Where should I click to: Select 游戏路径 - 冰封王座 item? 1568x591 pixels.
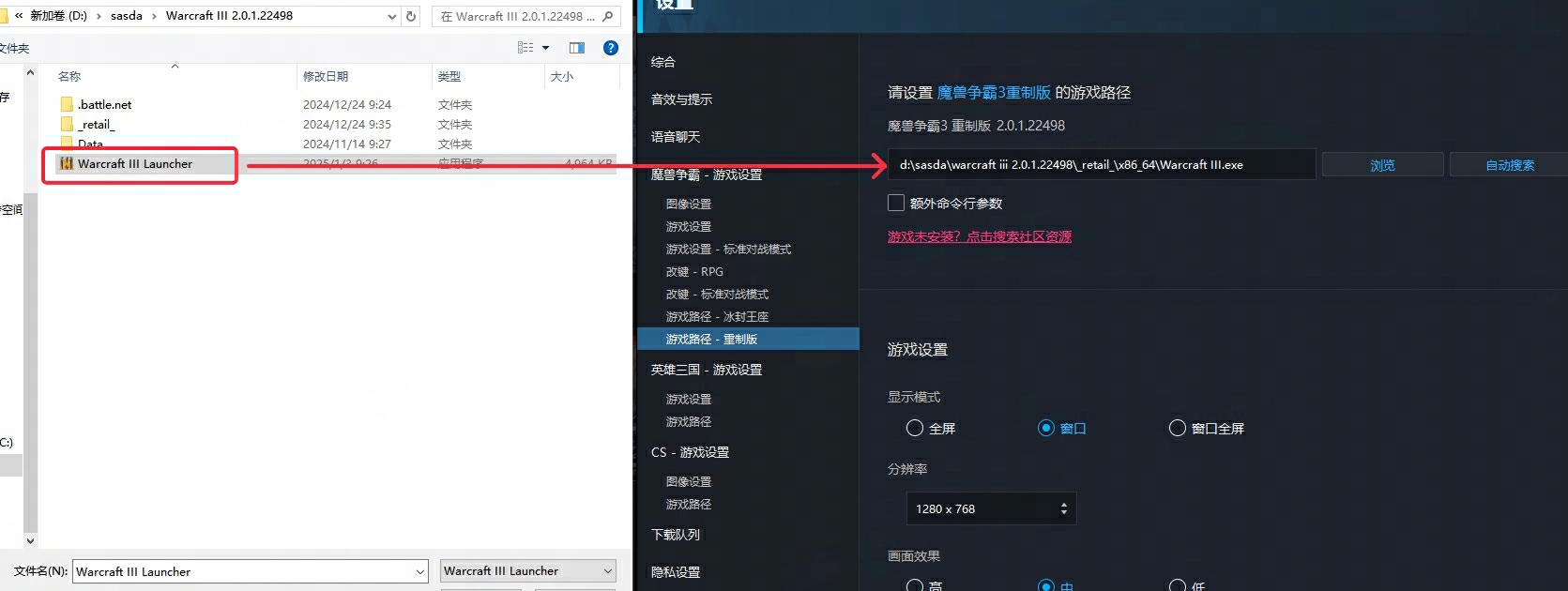click(x=717, y=316)
